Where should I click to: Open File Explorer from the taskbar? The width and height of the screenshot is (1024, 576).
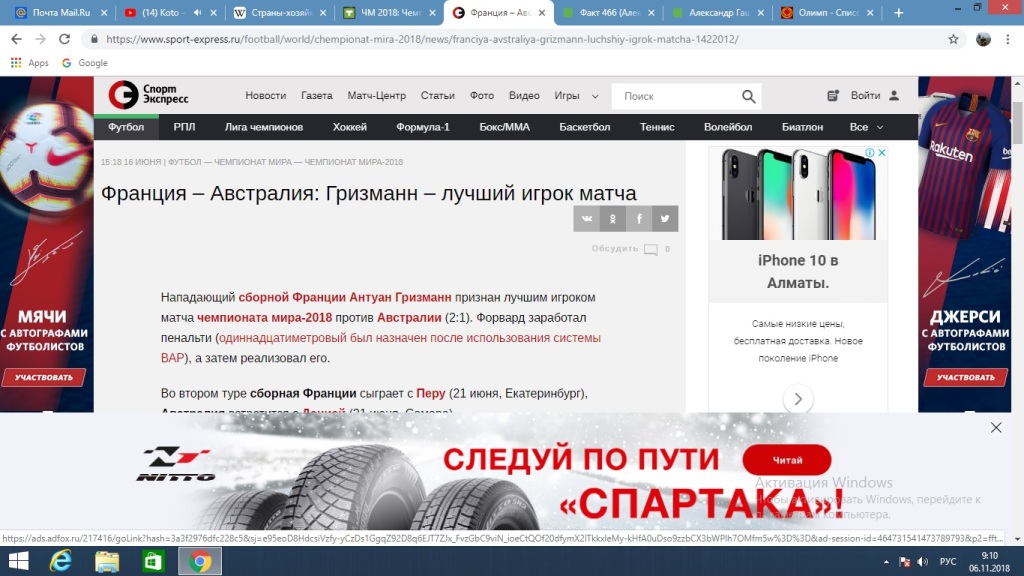[107, 561]
